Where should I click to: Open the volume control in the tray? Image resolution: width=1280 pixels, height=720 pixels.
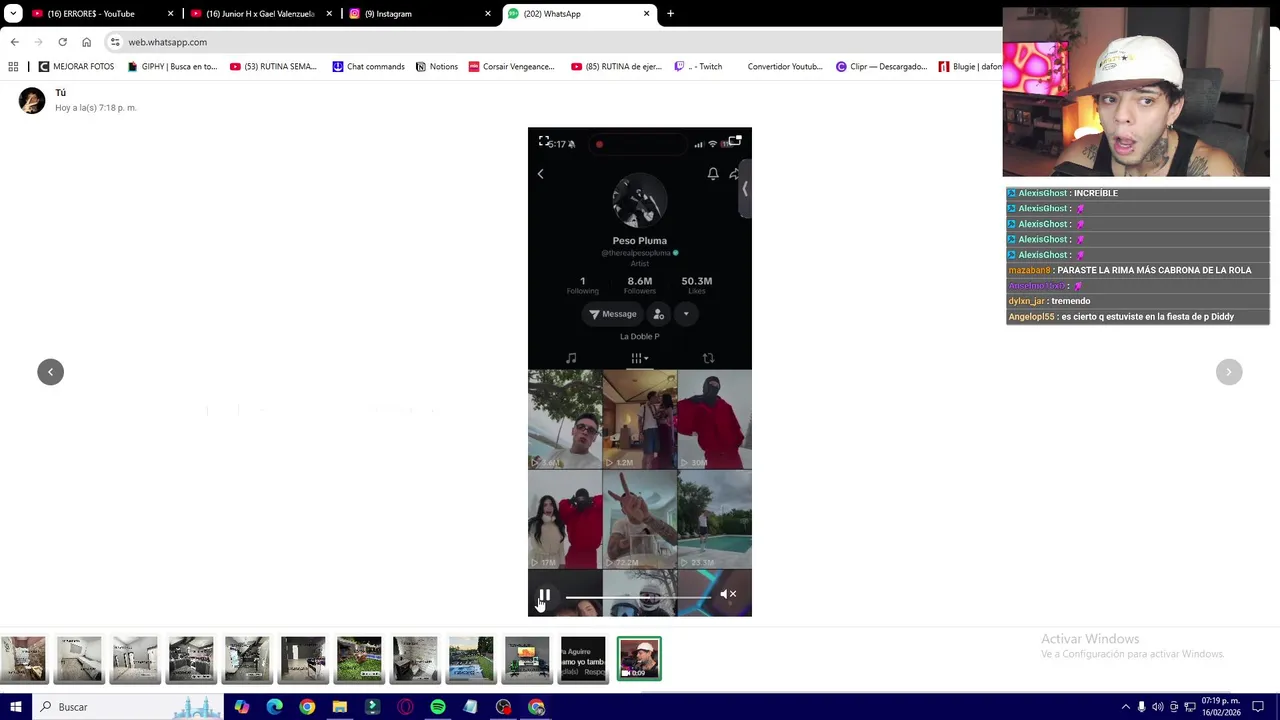(1158, 707)
